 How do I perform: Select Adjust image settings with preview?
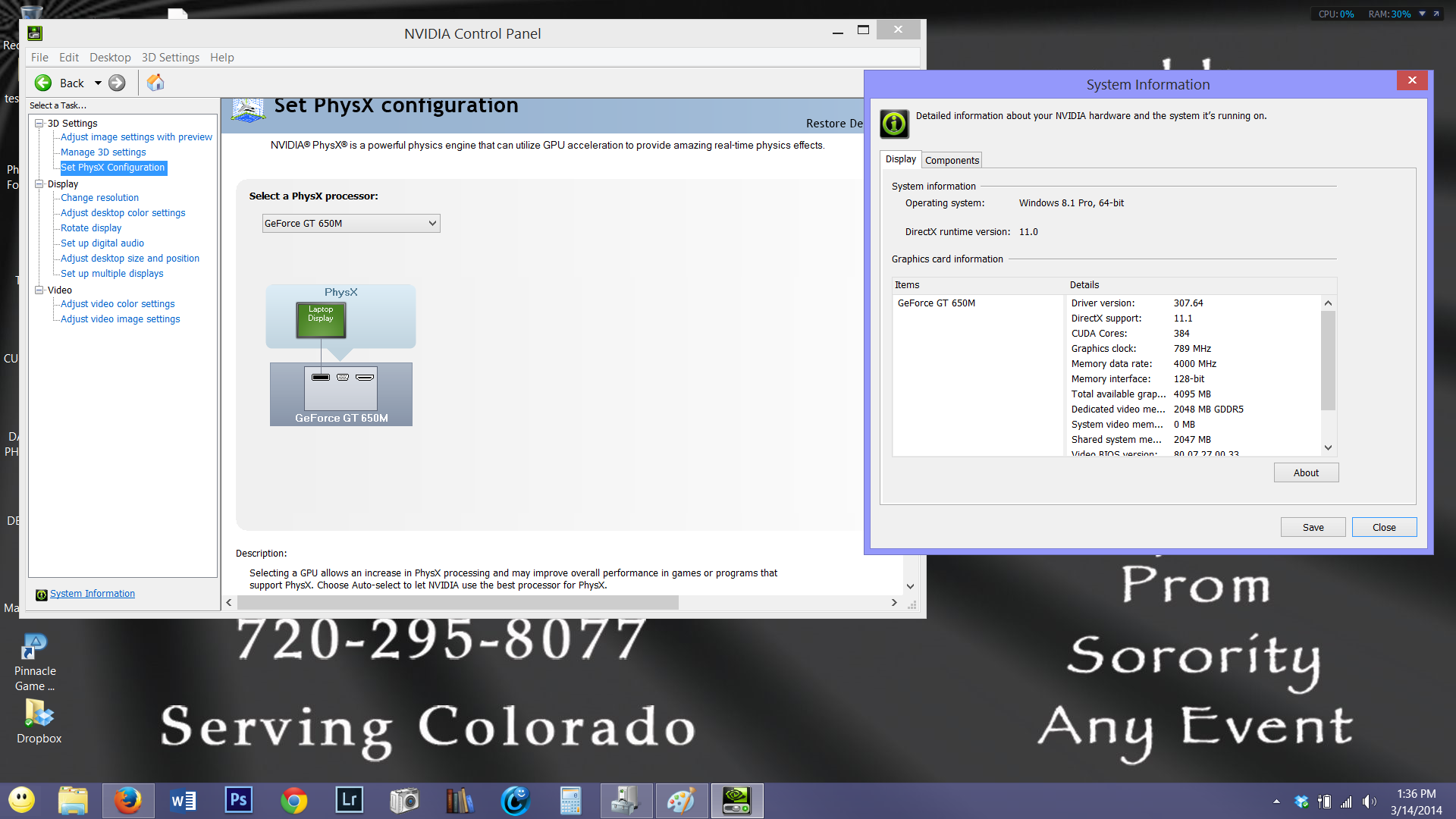coord(136,137)
